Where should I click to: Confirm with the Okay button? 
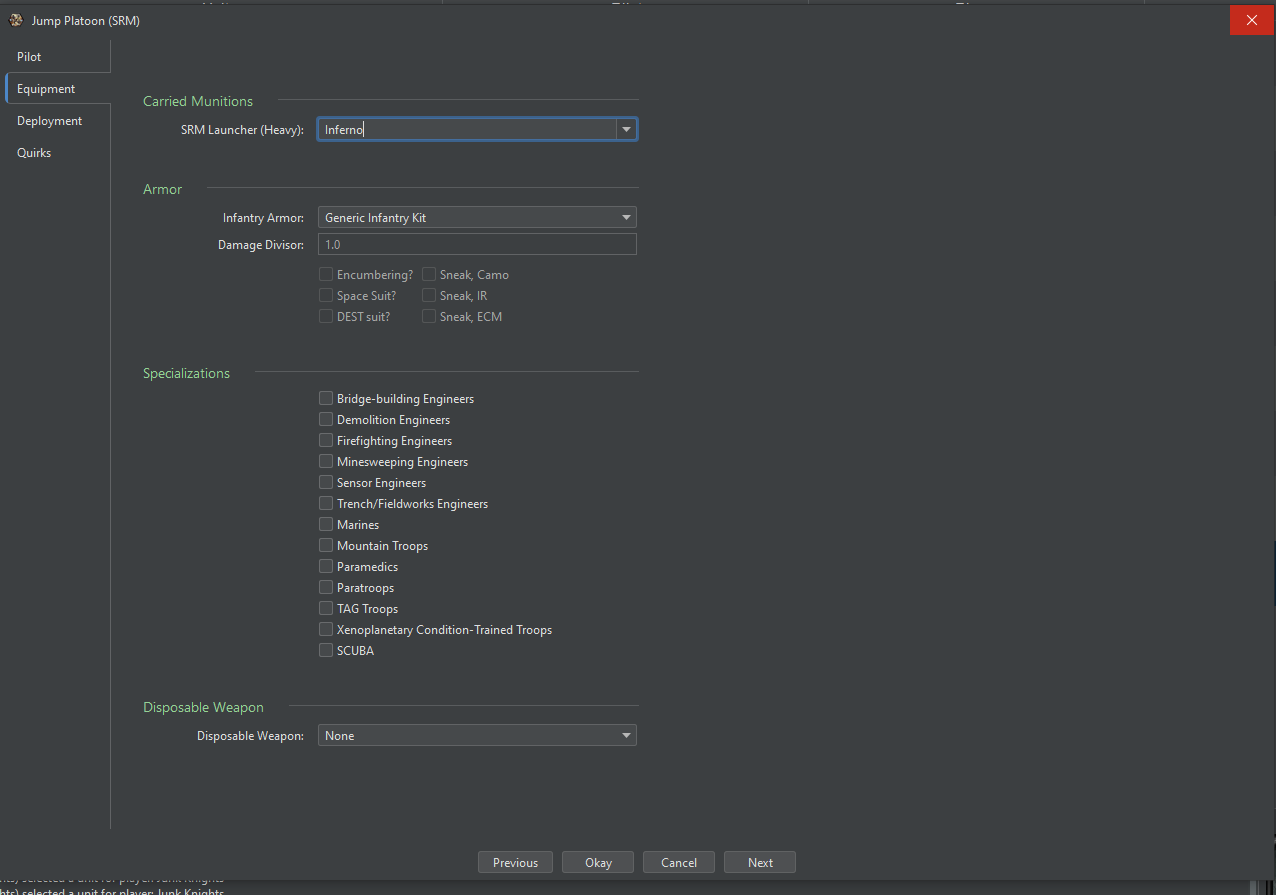pyautogui.click(x=598, y=863)
